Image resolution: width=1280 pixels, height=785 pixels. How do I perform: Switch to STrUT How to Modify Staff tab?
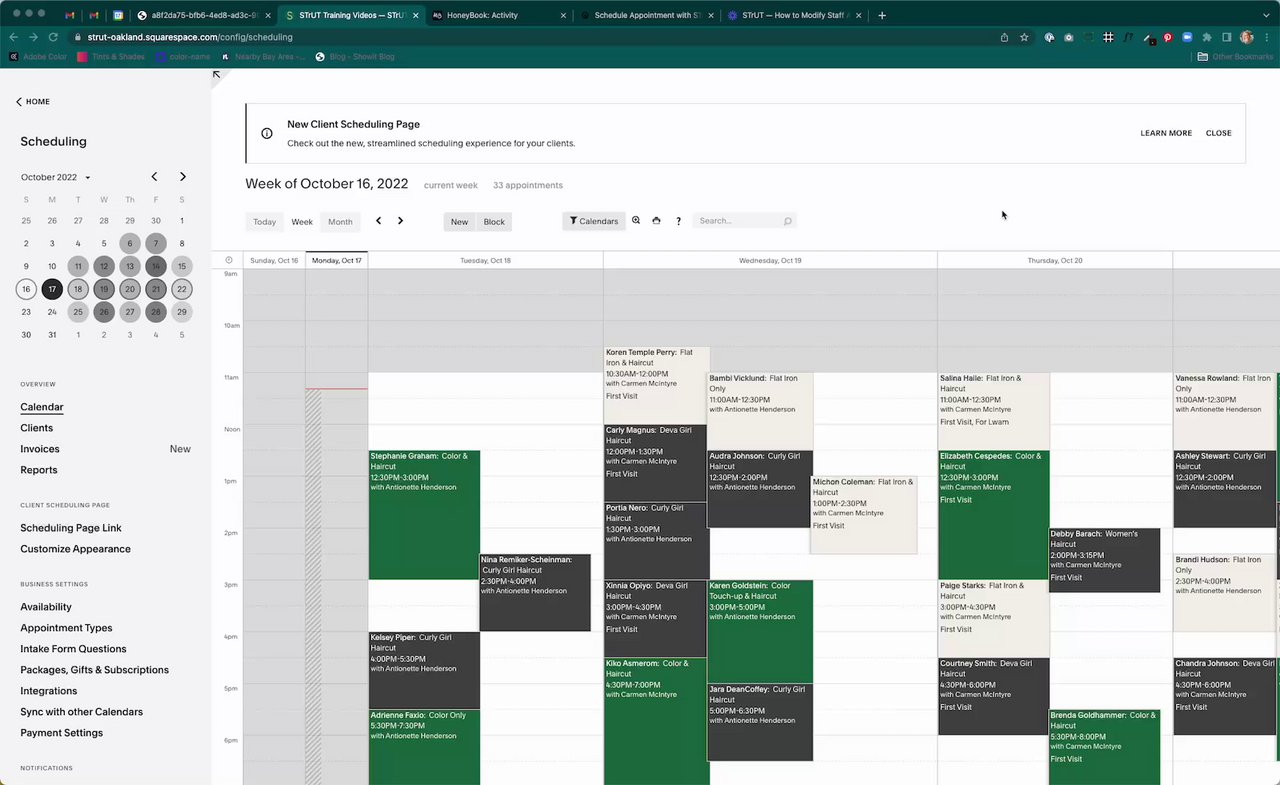[795, 15]
